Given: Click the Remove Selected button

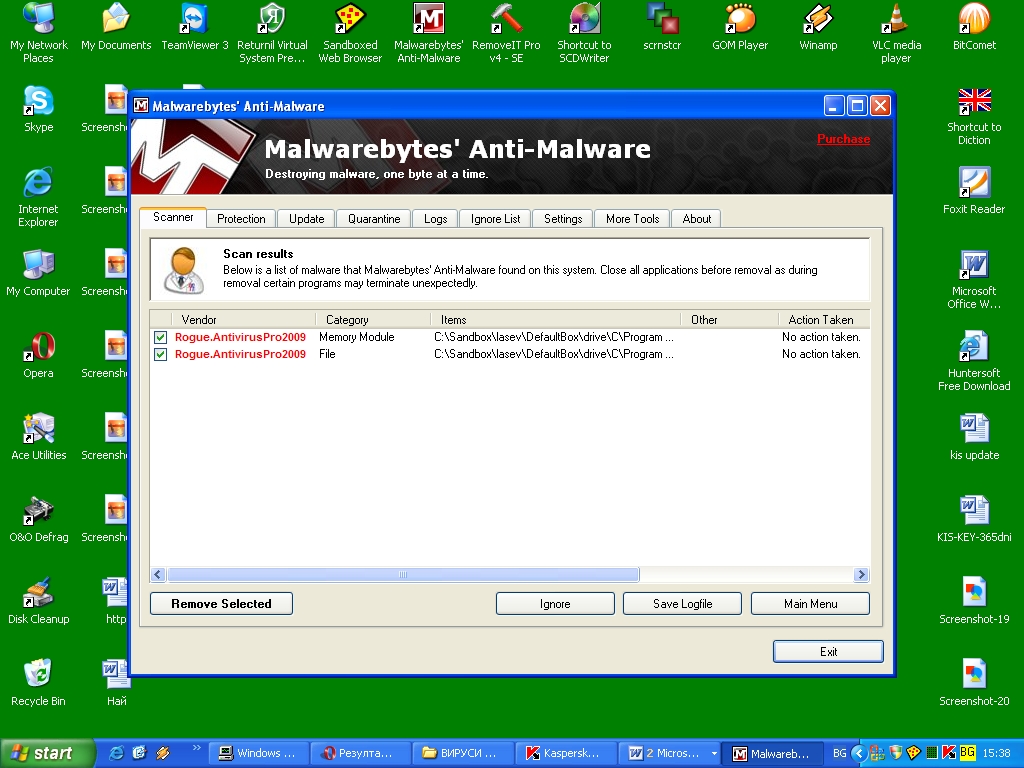Looking at the screenshot, I should point(221,603).
